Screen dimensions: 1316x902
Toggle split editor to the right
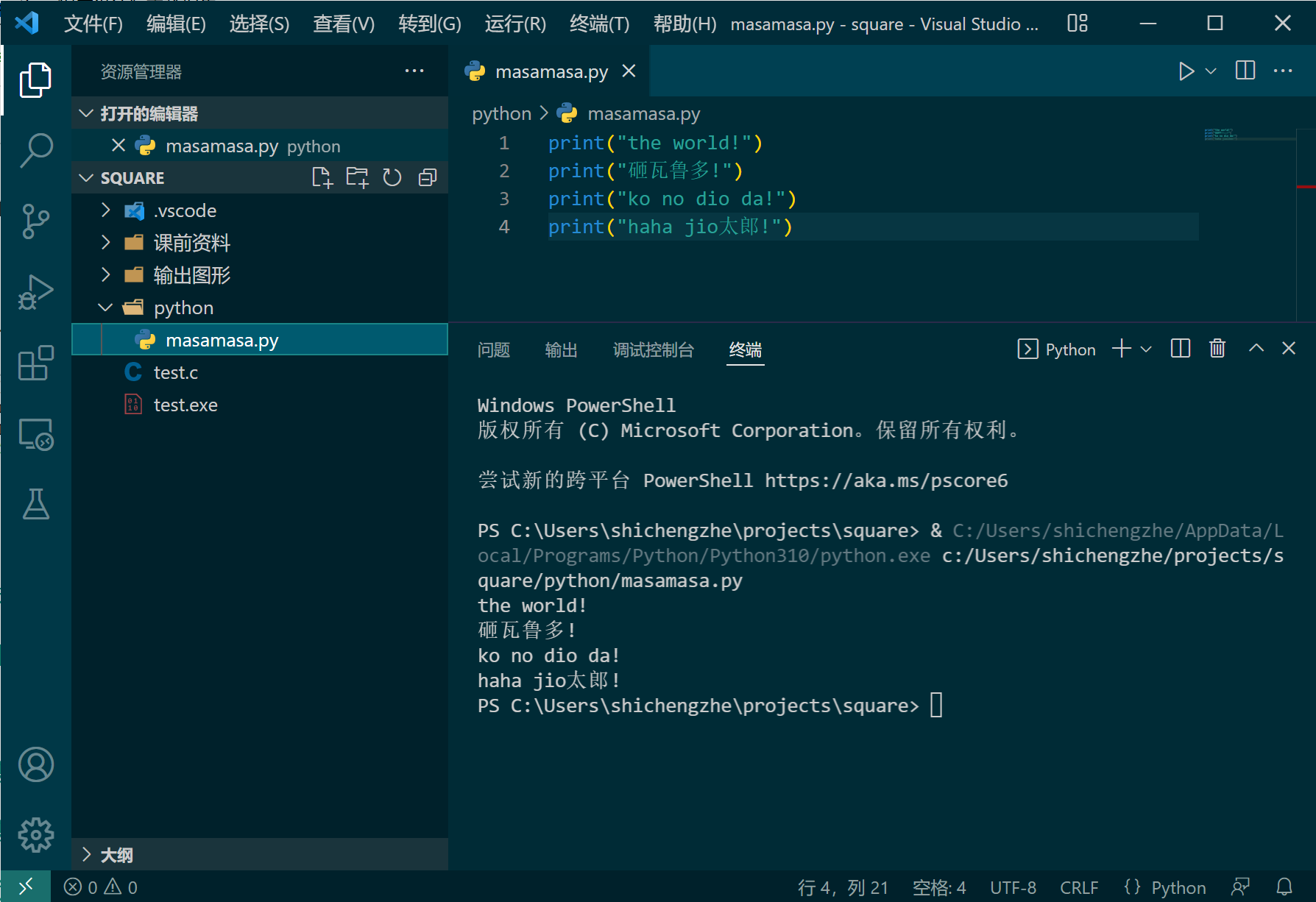(x=1245, y=71)
